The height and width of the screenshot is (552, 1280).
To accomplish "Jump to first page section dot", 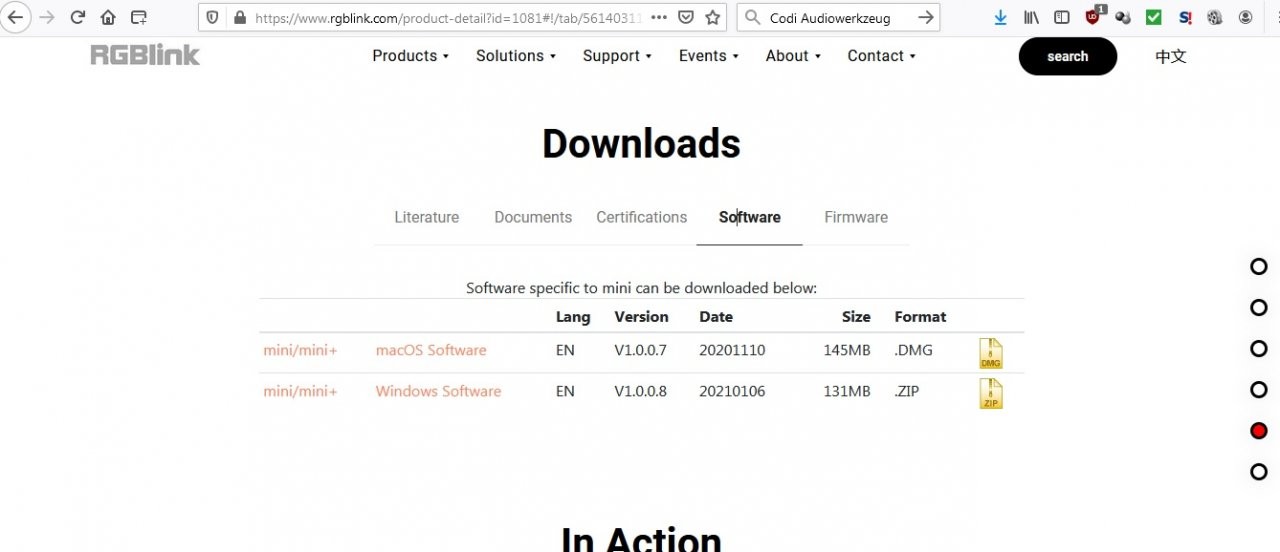I will coord(1259,266).
